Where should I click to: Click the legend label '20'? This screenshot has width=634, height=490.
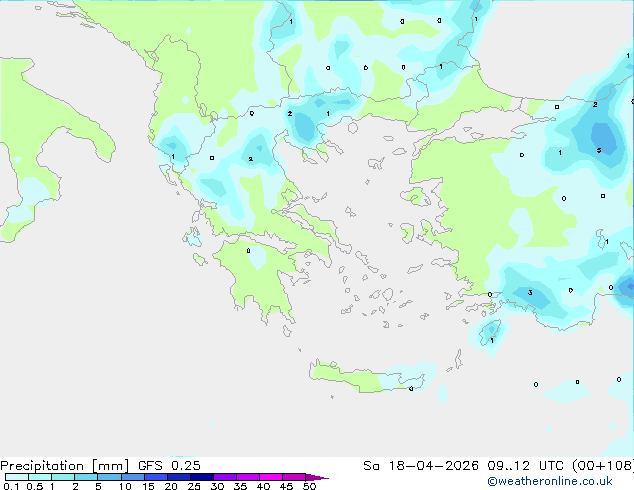click(171, 486)
